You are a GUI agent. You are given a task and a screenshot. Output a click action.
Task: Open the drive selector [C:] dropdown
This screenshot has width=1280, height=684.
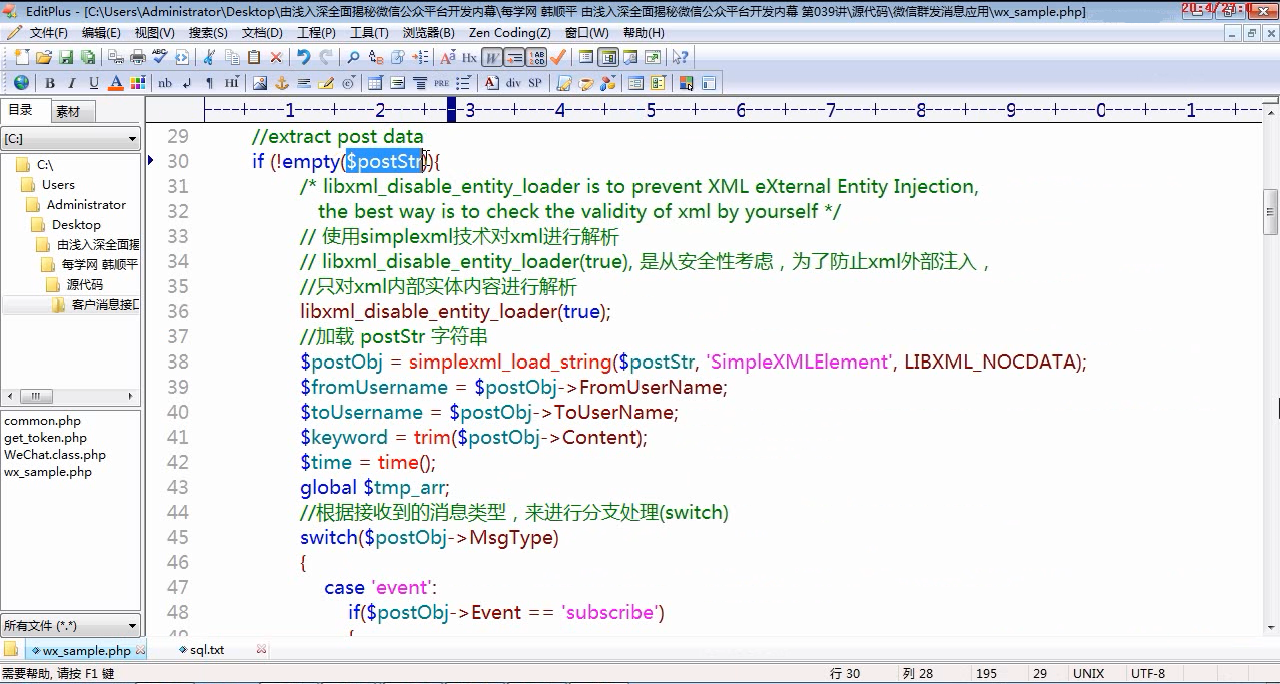pyautogui.click(x=71, y=139)
